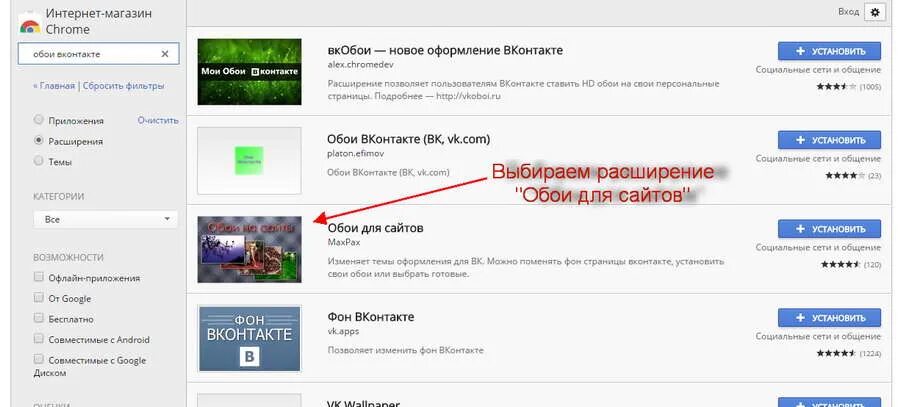Enable the От Google checkbox
The width and height of the screenshot is (900, 407).
(38, 298)
